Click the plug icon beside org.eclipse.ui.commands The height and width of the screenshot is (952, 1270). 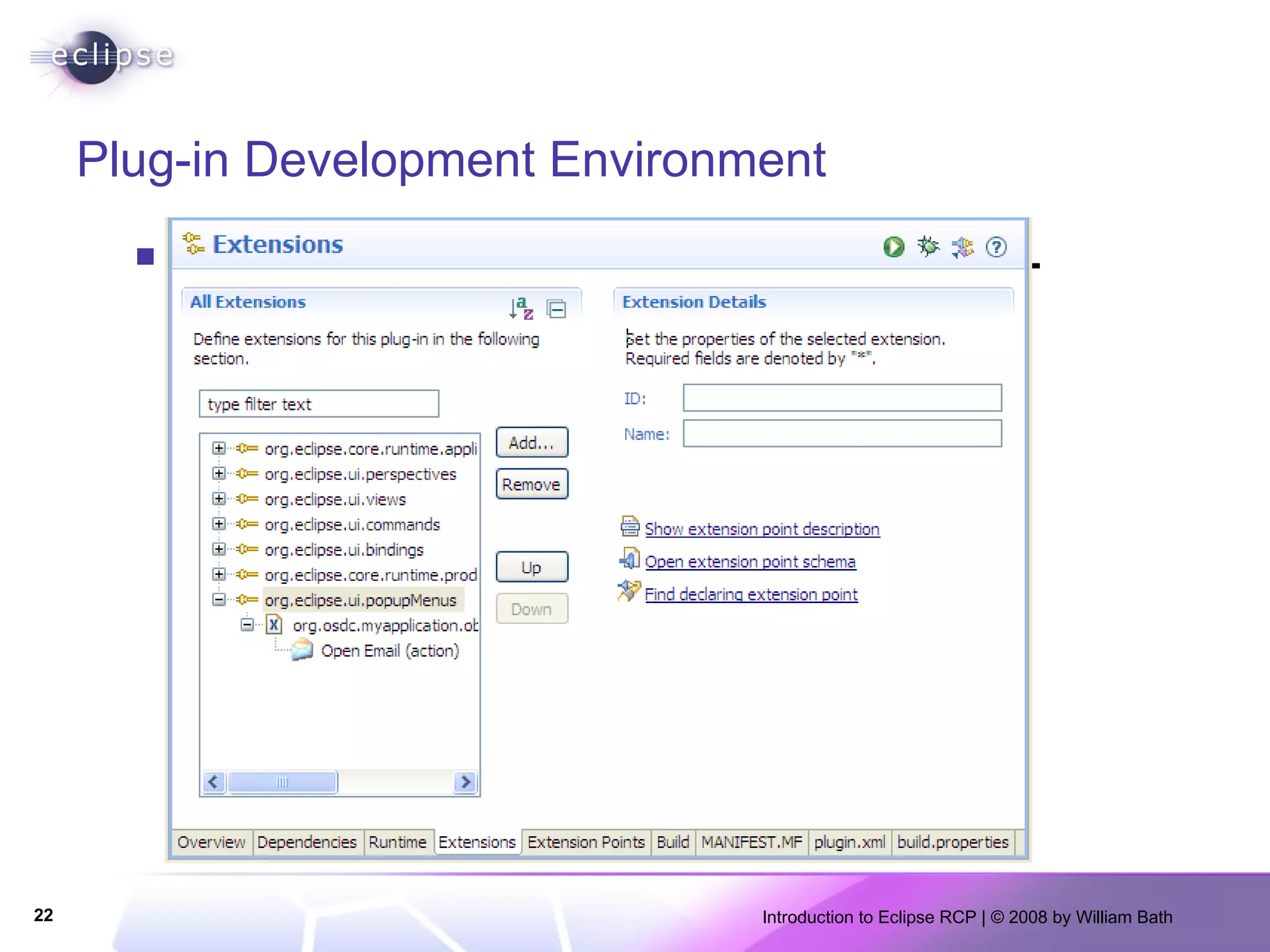tap(247, 524)
